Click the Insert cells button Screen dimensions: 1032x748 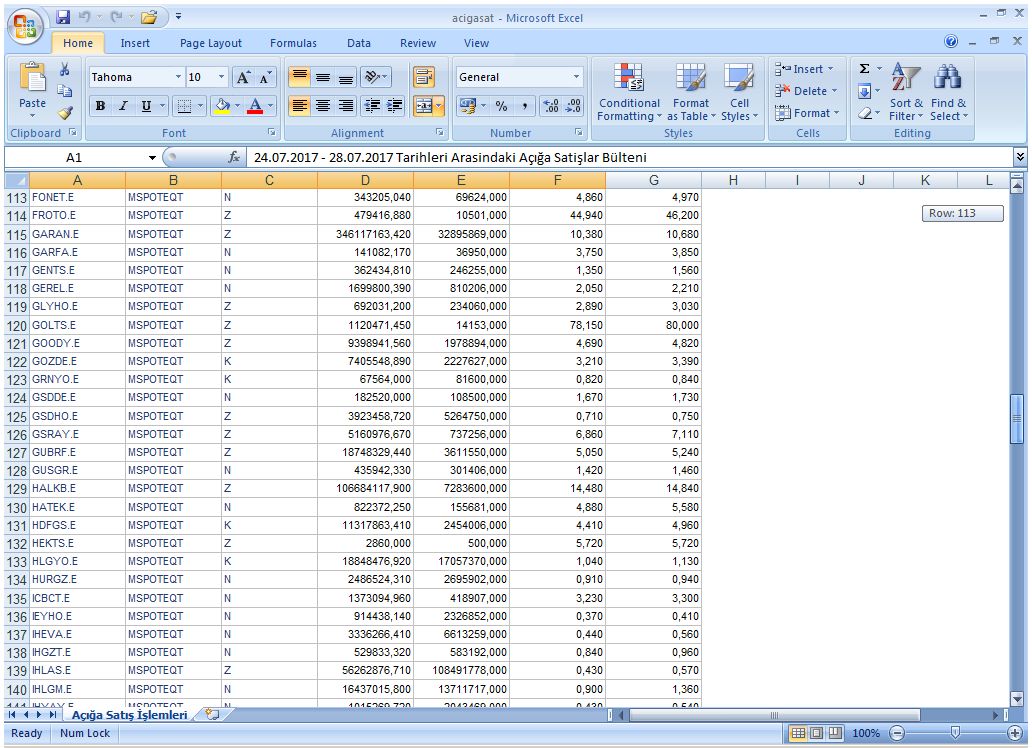click(x=804, y=68)
